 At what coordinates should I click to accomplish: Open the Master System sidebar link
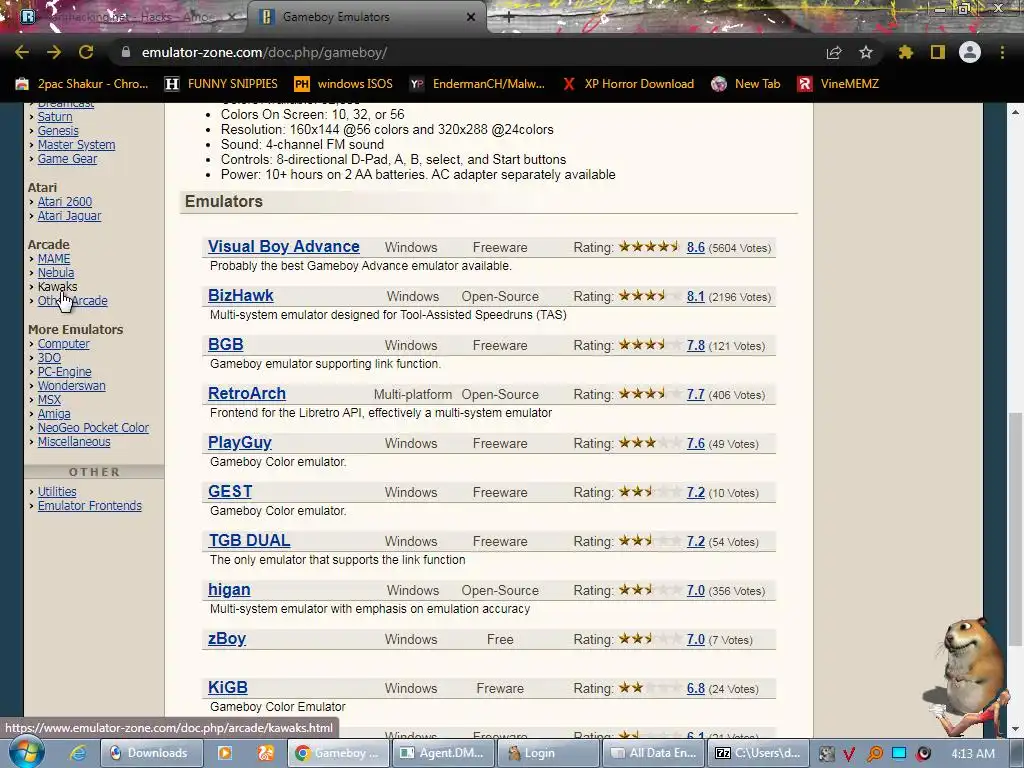tap(76, 145)
